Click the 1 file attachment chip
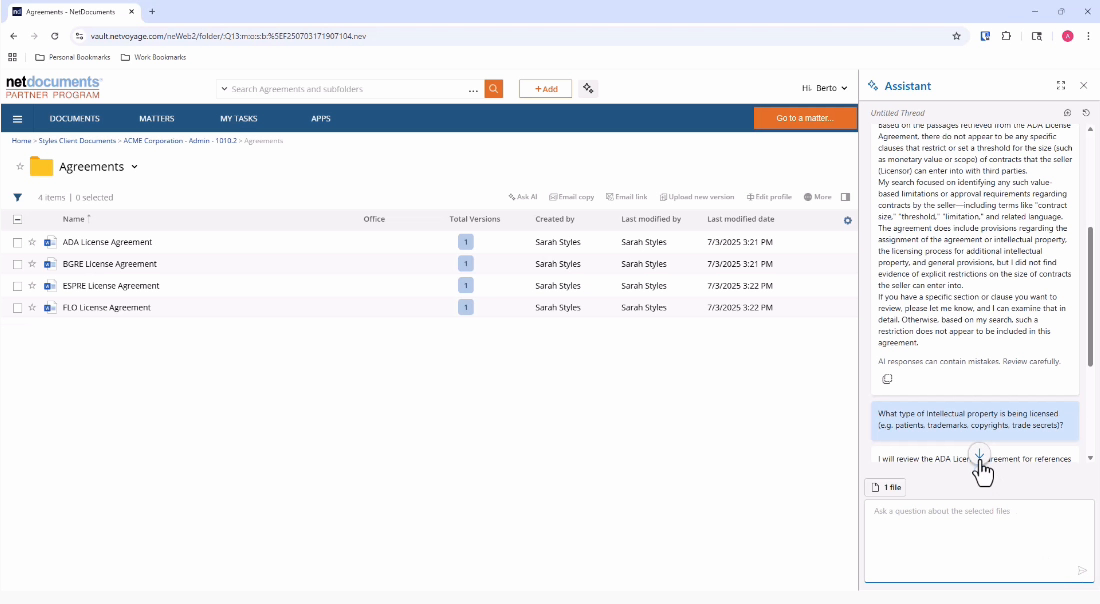Viewport: 1100px width, 604px height. click(x=886, y=487)
